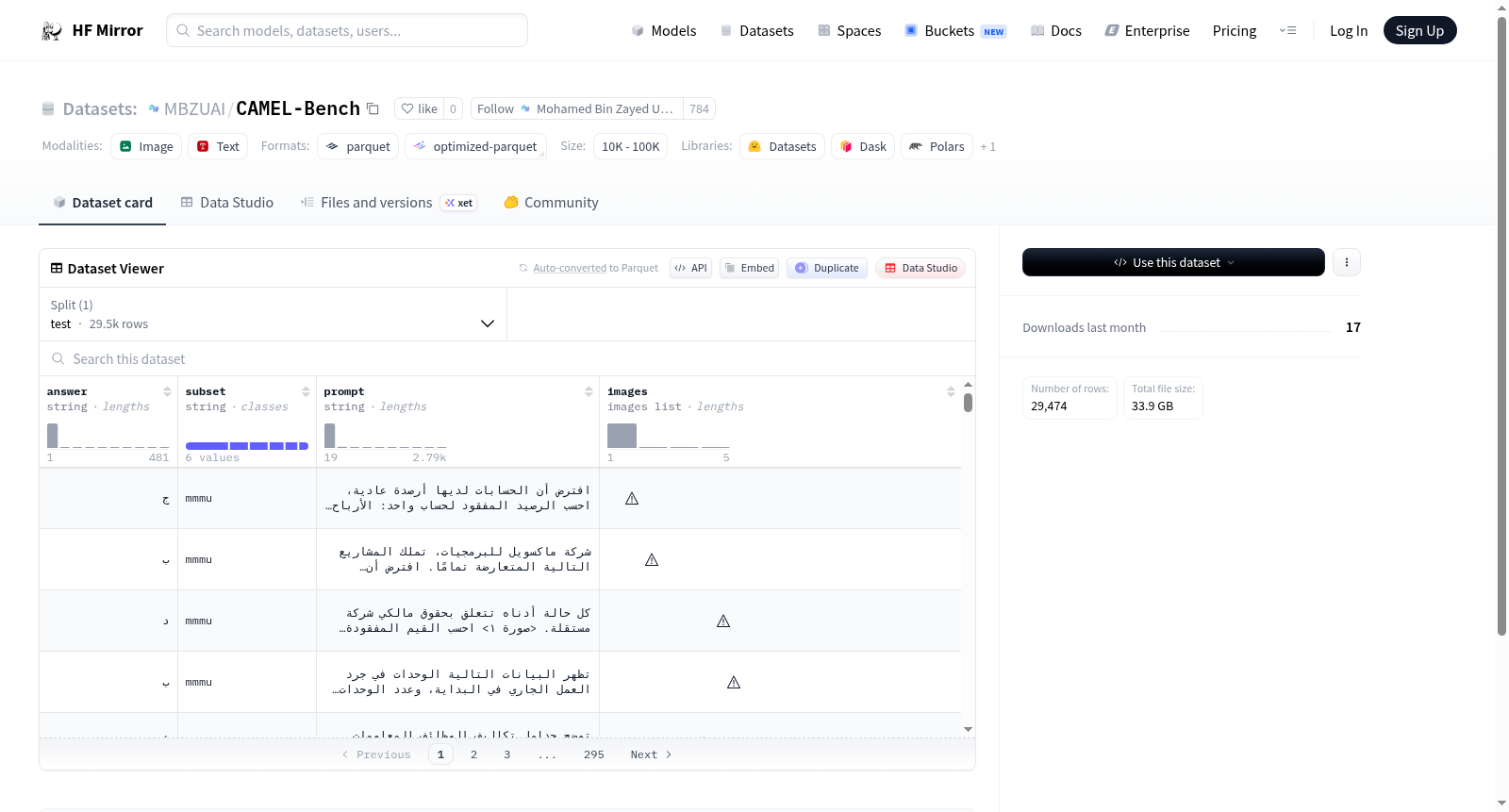Click the Log In link

pos(1349,31)
